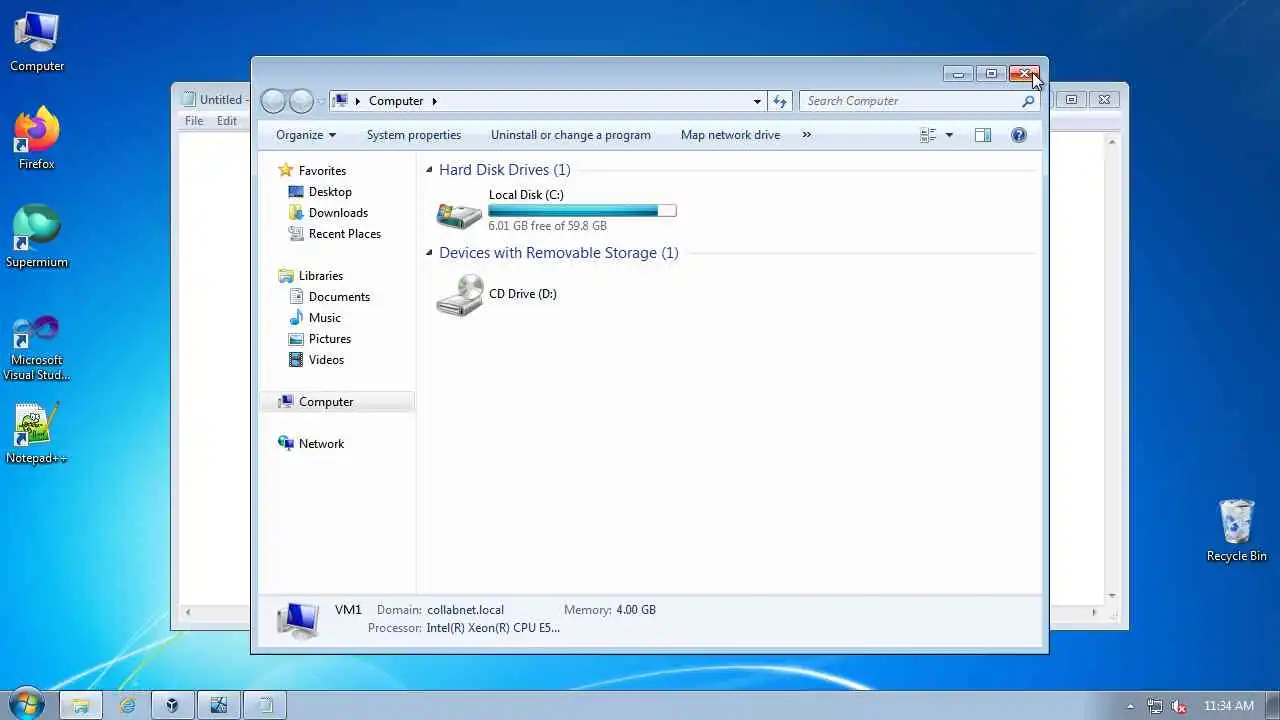The height and width of the screenshot is (720, 1280).
Task: Click the Windows Explorer taskbar button
Action: point(81,705)
